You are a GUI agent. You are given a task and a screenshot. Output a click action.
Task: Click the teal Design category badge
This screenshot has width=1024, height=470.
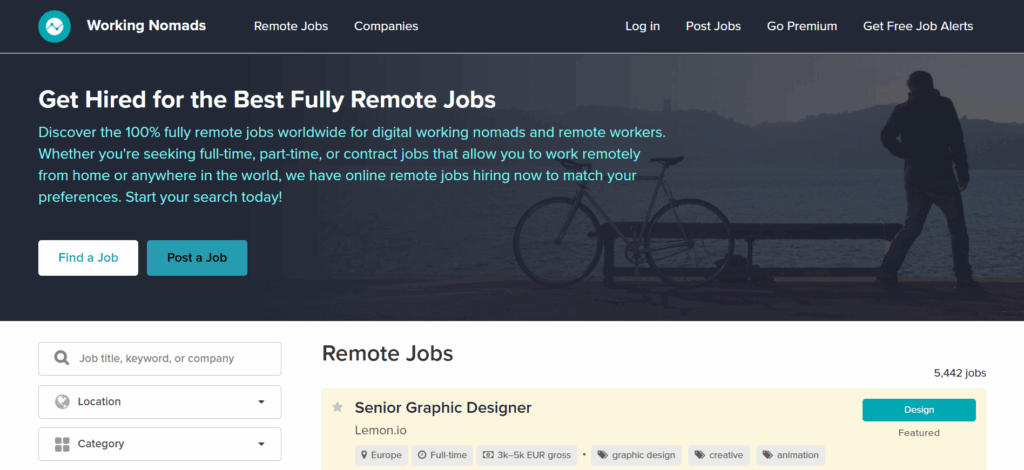(x=918, y=410)
